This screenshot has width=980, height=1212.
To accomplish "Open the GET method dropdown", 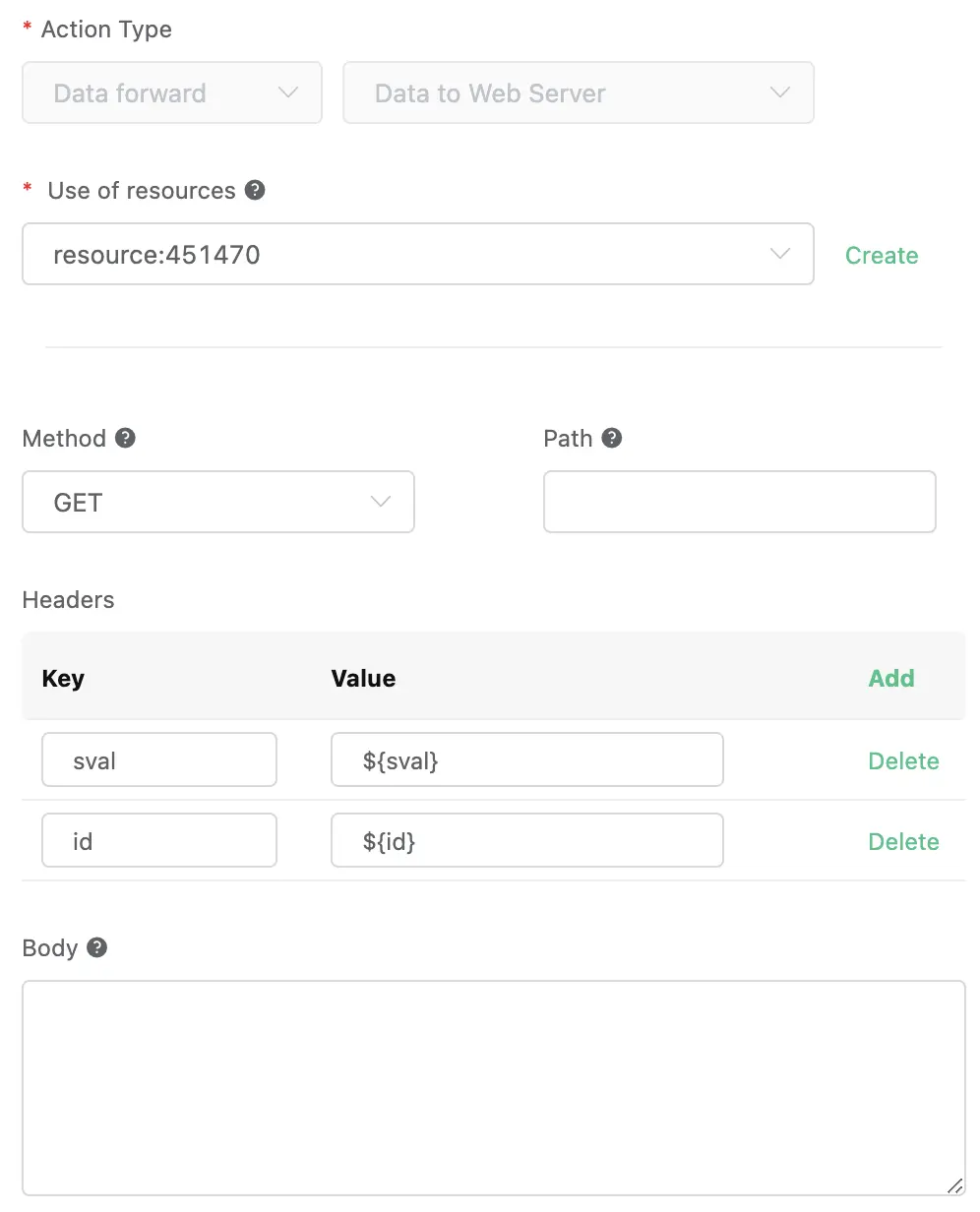I will (217, 503).
